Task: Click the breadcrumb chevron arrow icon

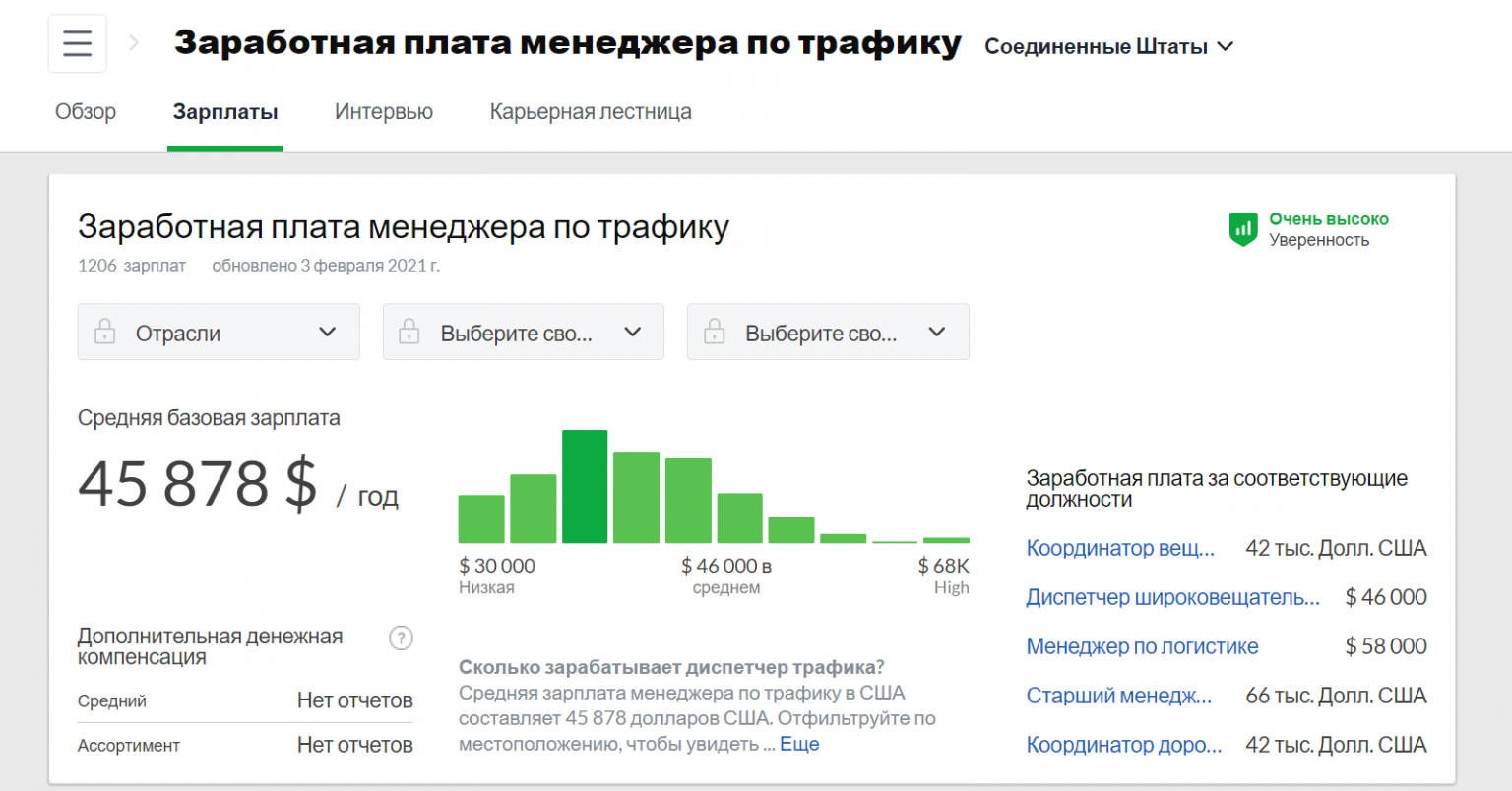Action: [x=134, y=43]
